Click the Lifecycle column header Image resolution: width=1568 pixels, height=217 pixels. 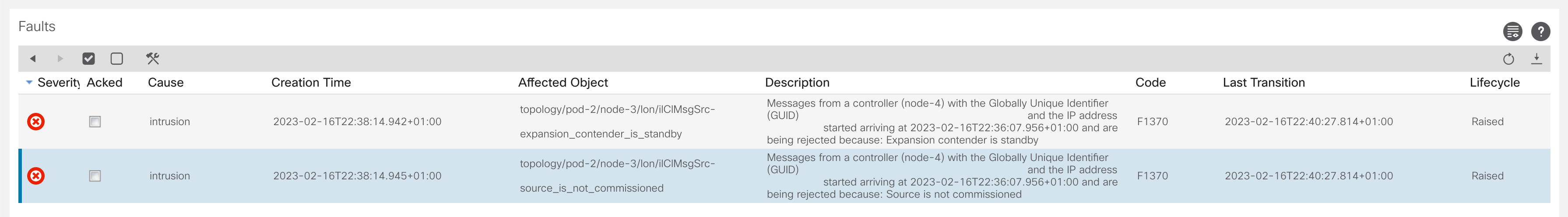tap(1494, 83)
